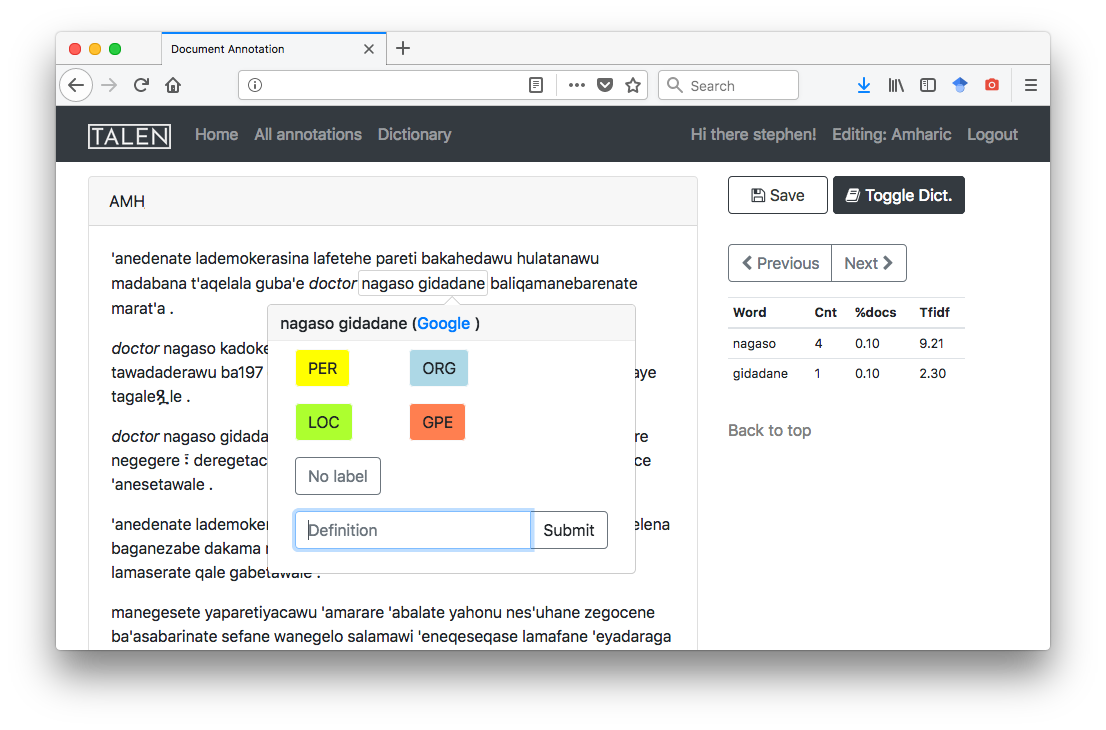Viewport: 1106px width, 730px height.
Task: Click the Tfidf column header
Action: (x=935, y=312)
